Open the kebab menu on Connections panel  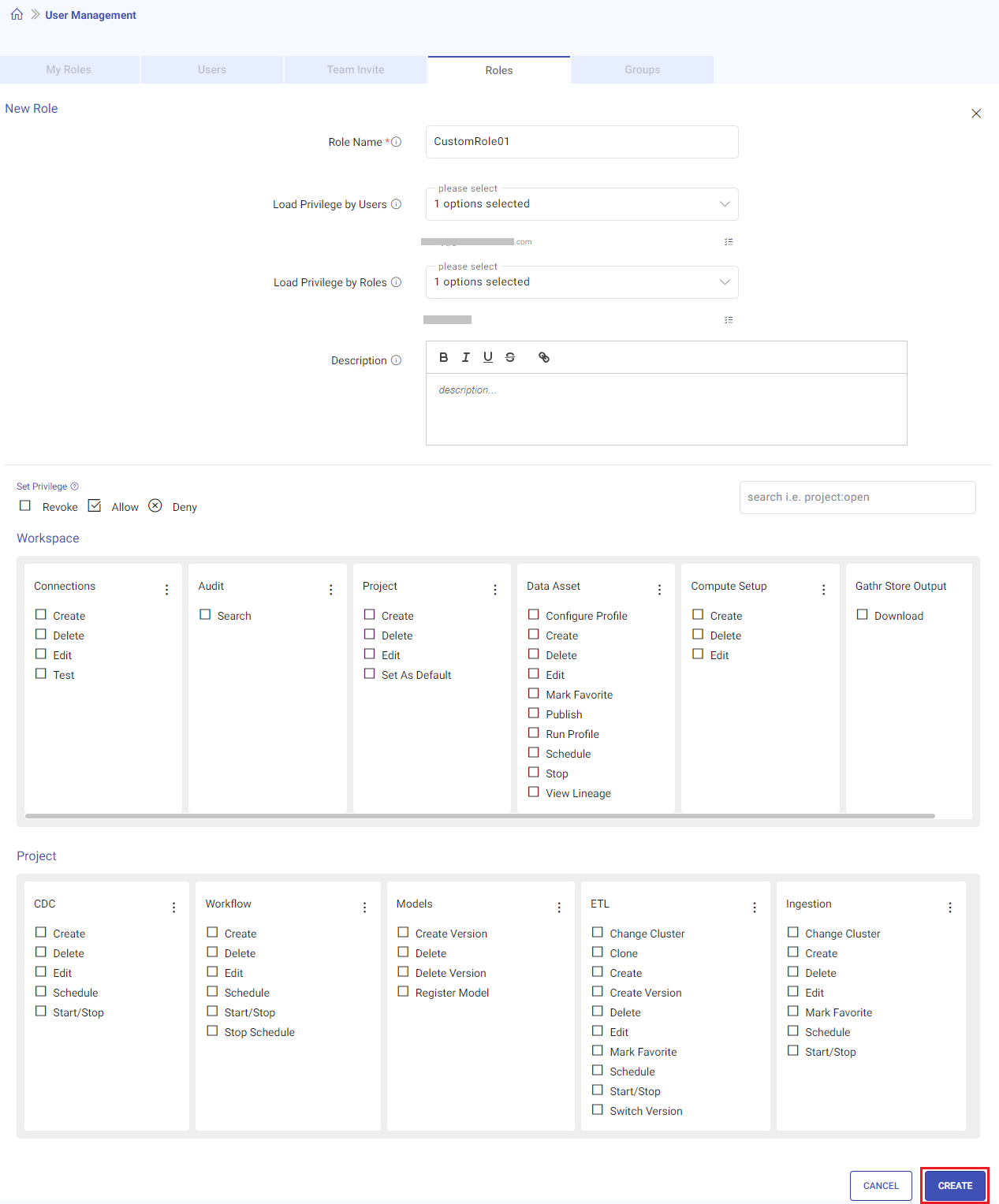pos(166,589)
